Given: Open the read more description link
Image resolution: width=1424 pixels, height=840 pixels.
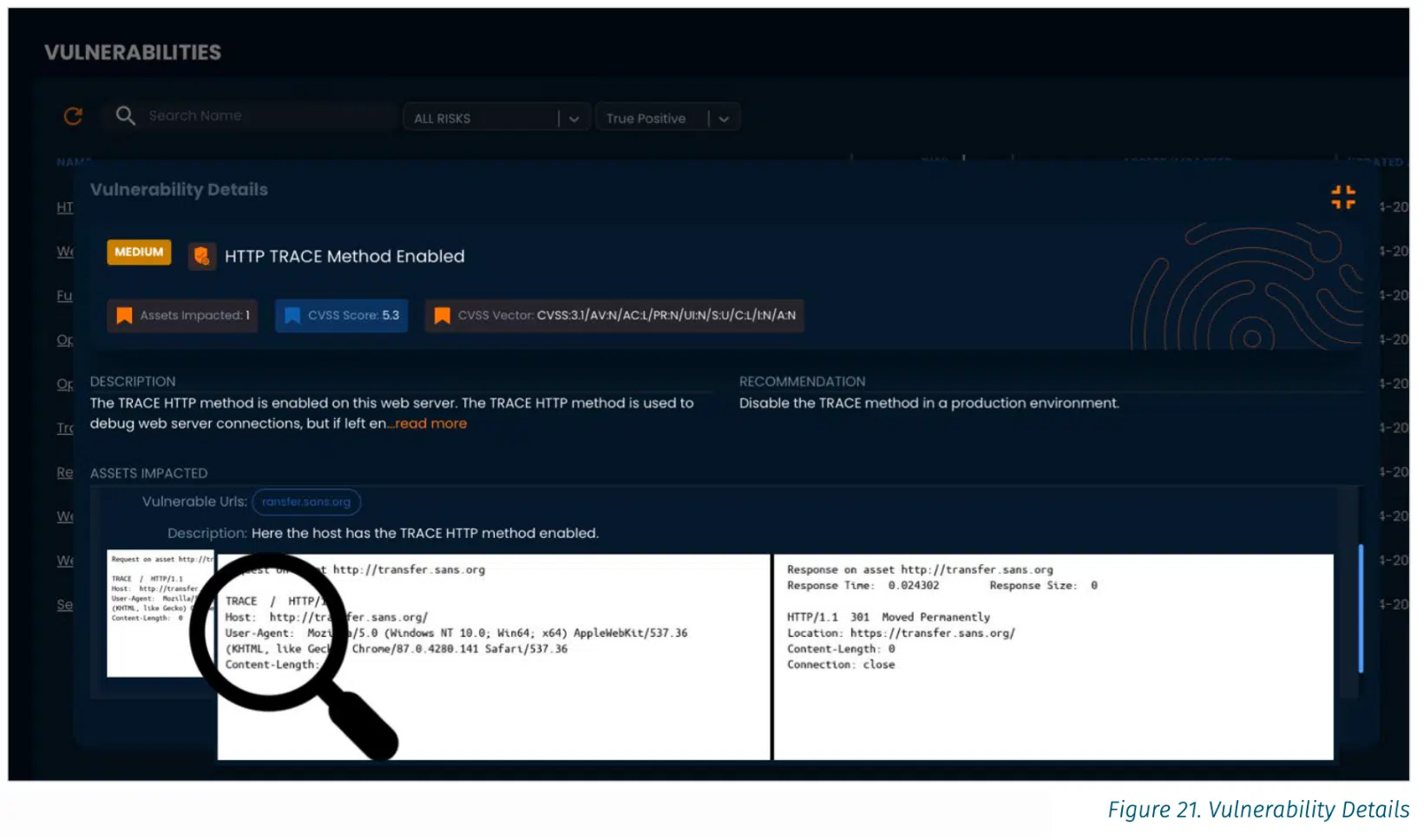Looking at the screenshot, I should click(x=430, y=423).
